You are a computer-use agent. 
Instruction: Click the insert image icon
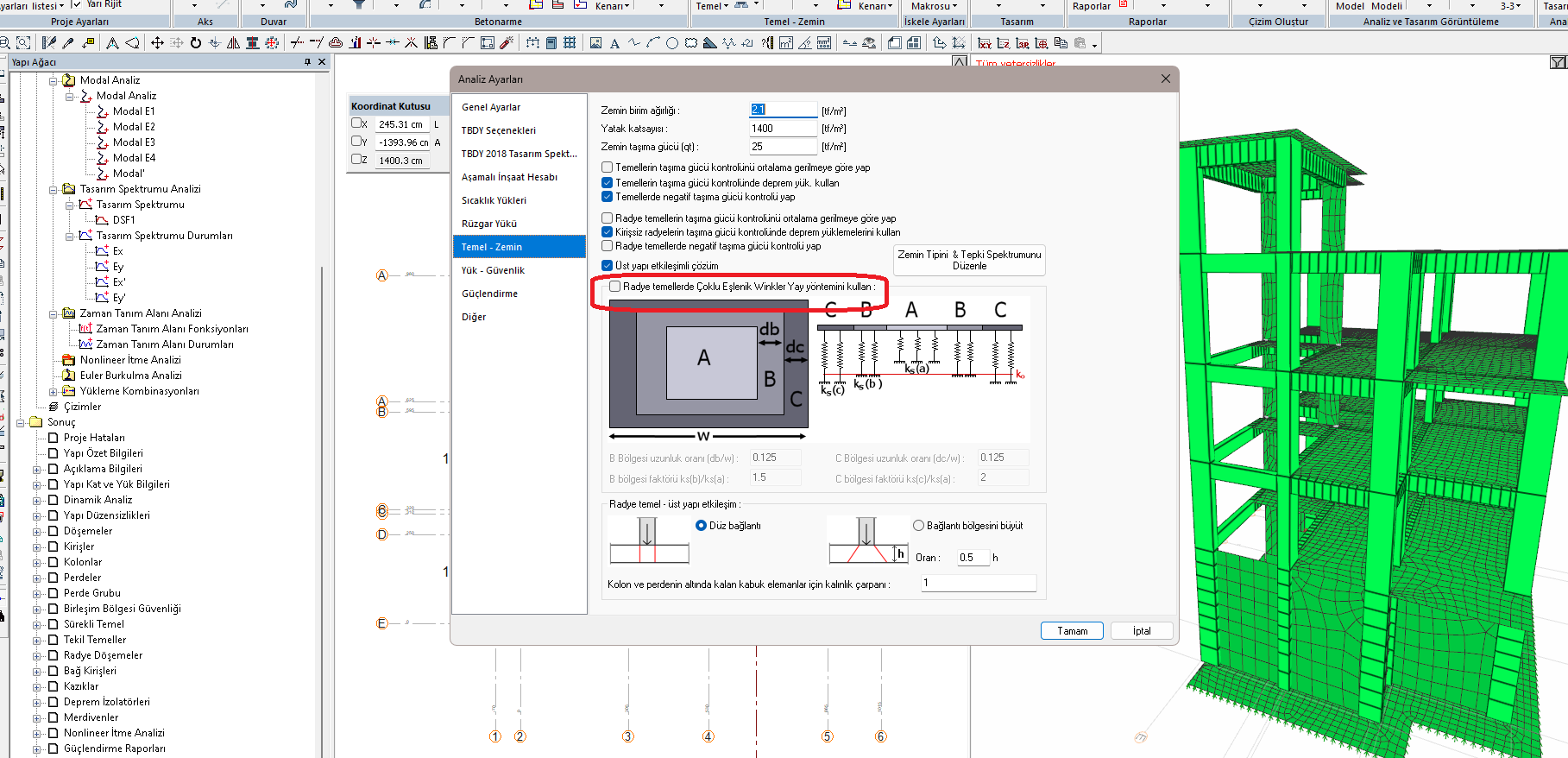coord(595,43)
